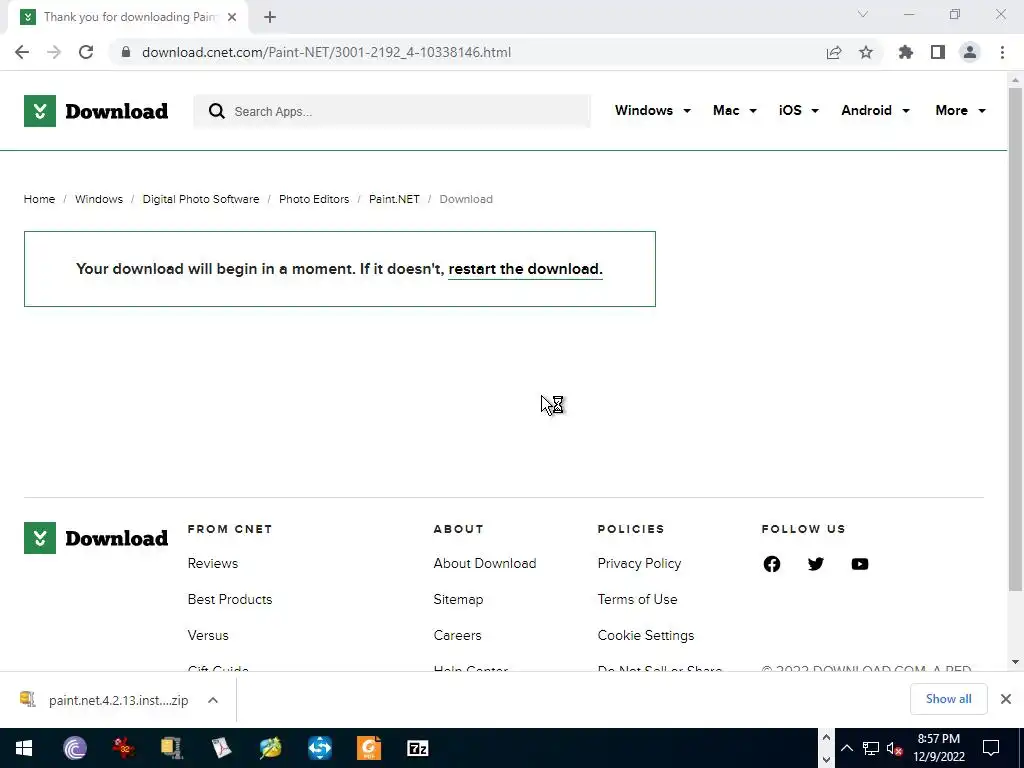
Task: Open the tab search chevron
Action: (x=863, y=14)
